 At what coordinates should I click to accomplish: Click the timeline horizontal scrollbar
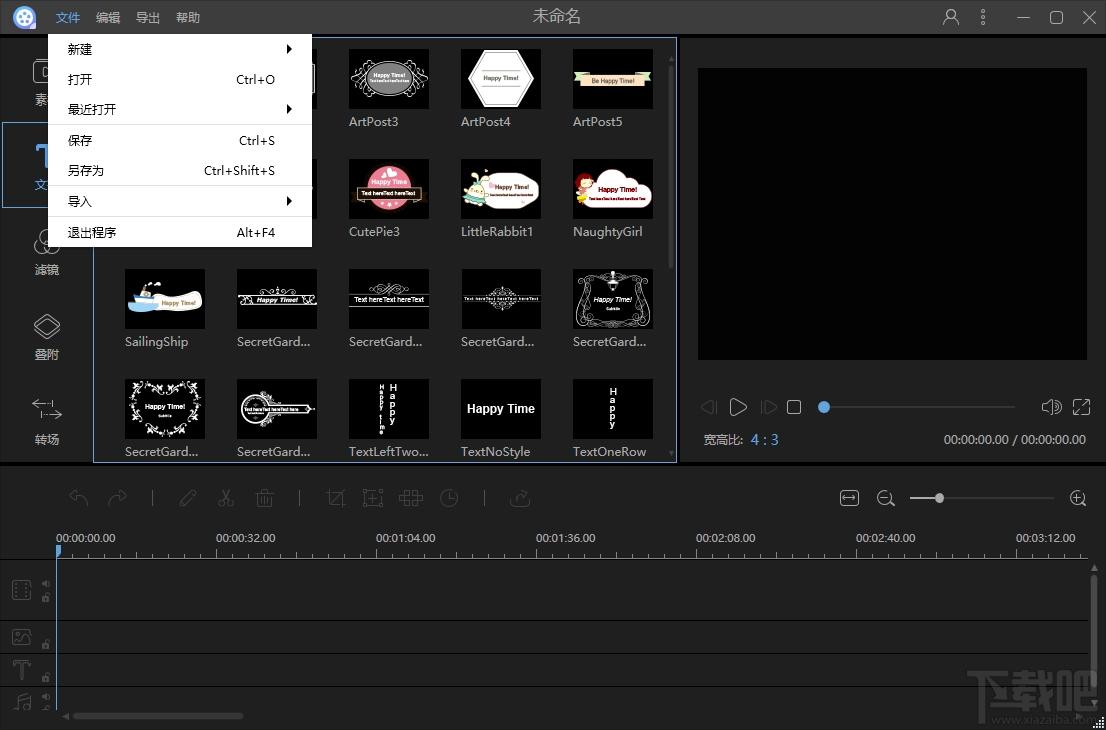coord(159,716)
